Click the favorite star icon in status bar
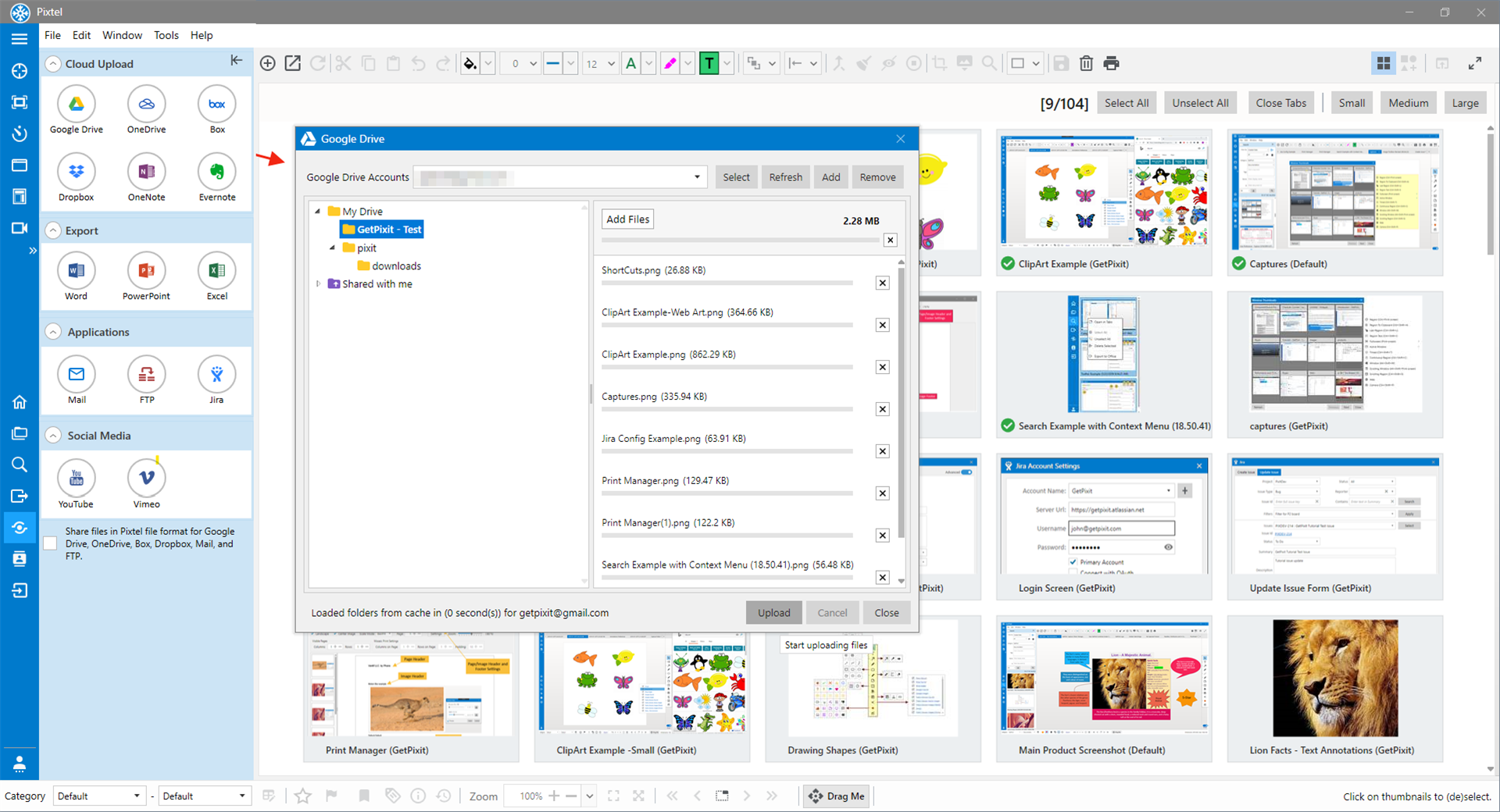This screenshot has width=1500, height=812. (x=303, y=796)
